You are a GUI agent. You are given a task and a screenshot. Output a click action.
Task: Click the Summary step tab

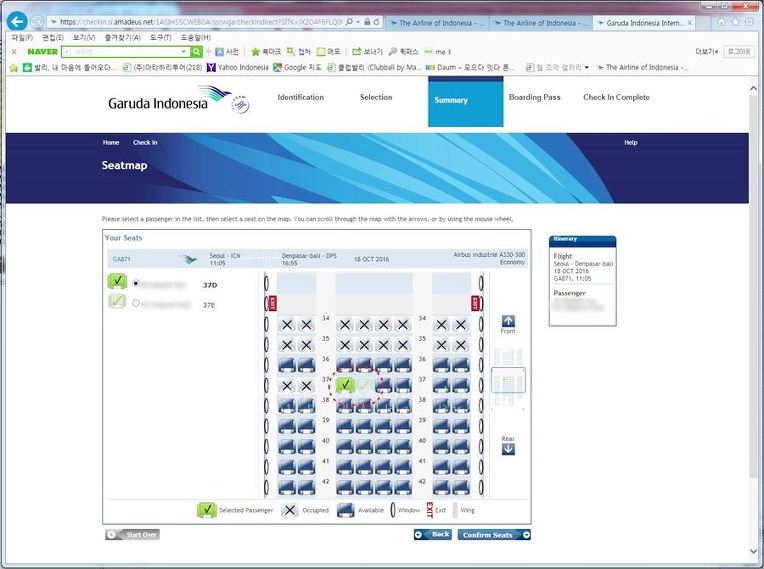click(465, 101)
